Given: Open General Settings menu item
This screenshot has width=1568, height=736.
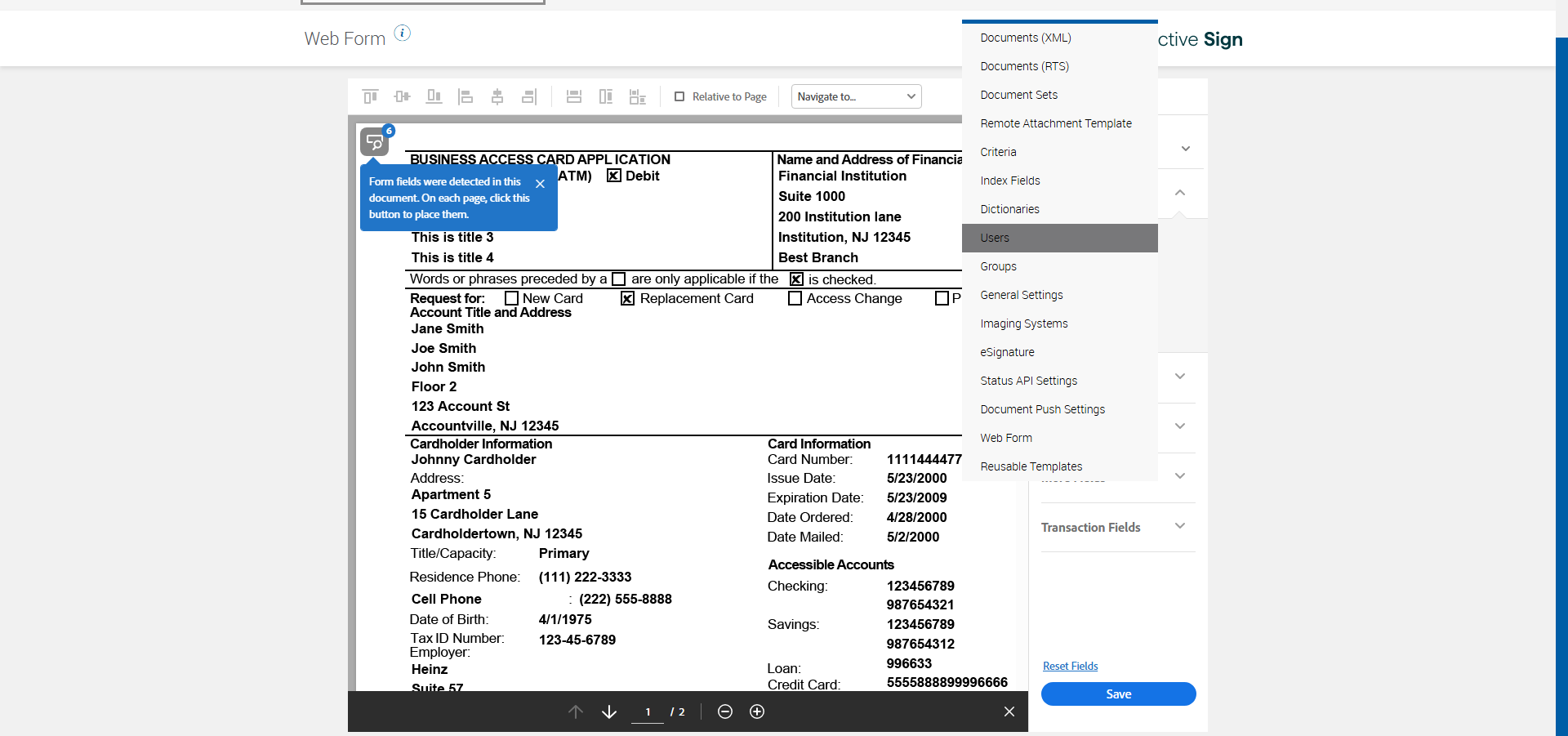Looking at the screenshot, I should (x=1022, y=295).
